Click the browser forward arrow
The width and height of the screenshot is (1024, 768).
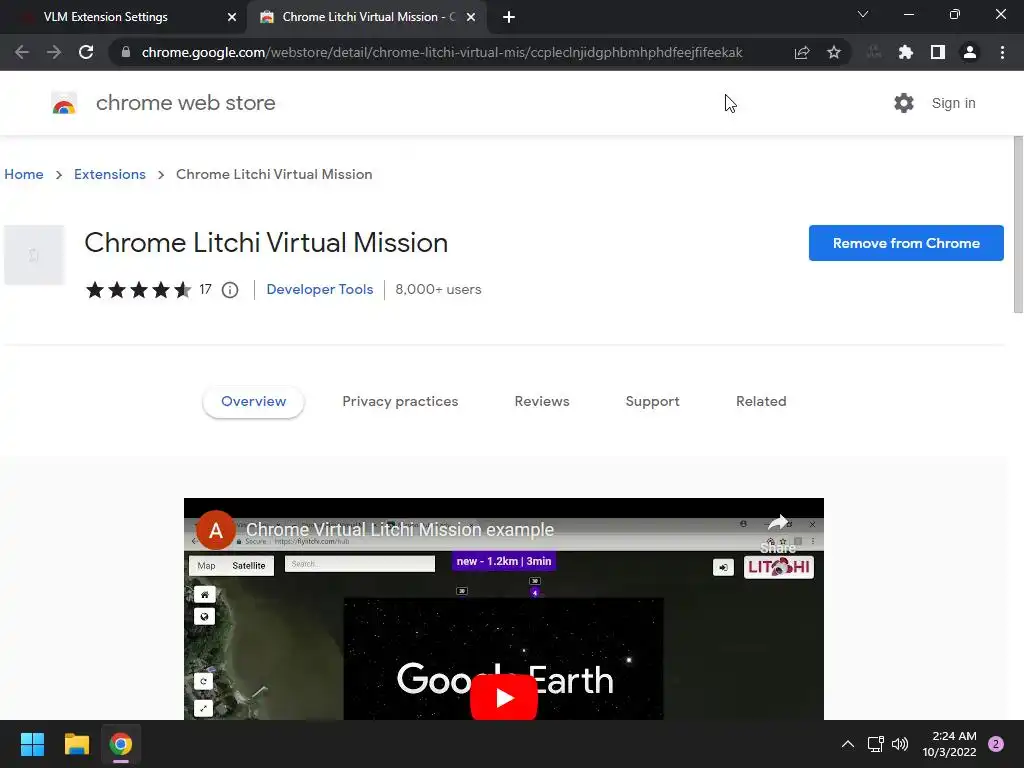coord(54,52)
